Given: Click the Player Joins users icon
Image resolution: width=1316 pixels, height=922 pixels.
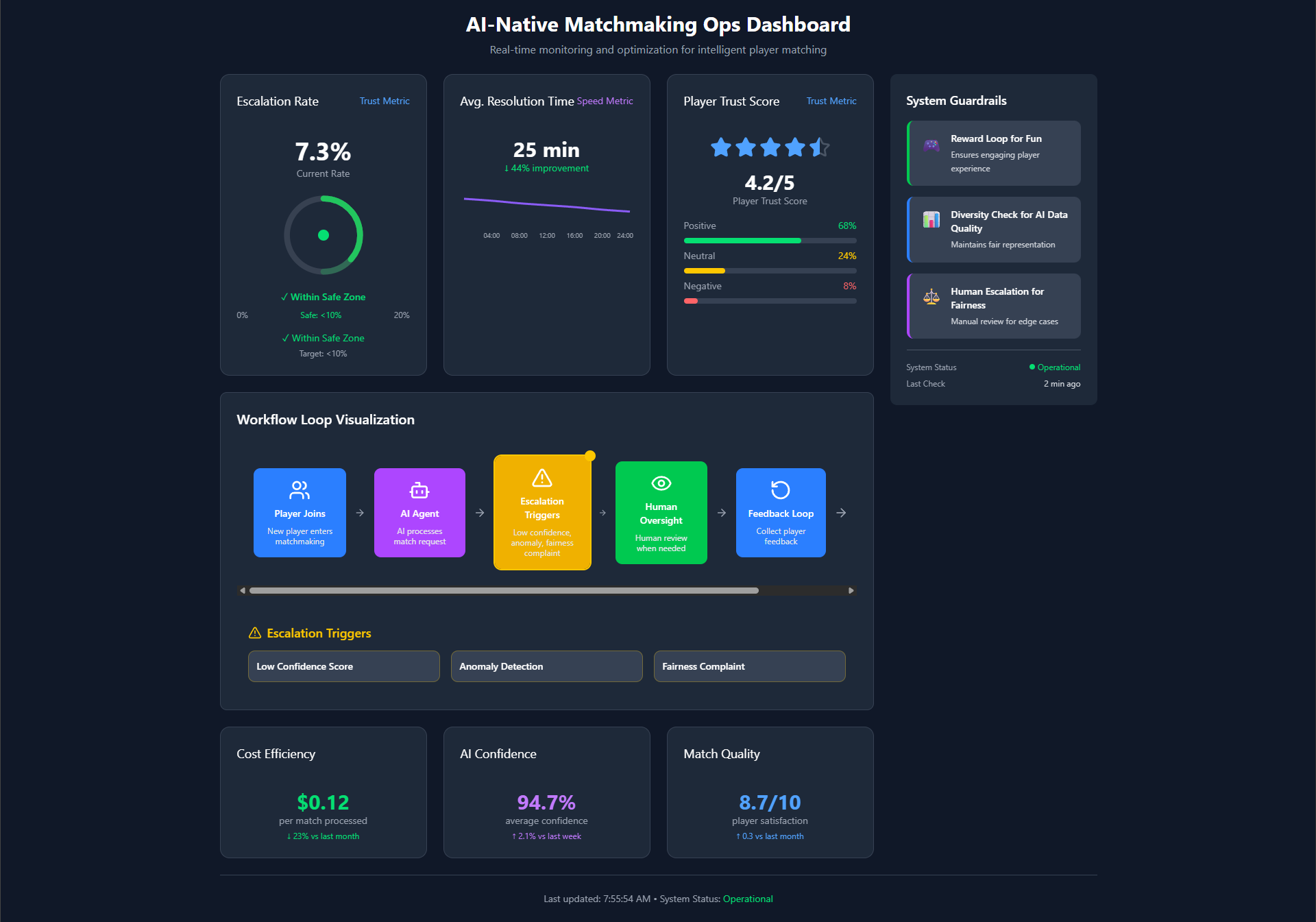Looking at the screenshot, I should (x=300, y=489).
